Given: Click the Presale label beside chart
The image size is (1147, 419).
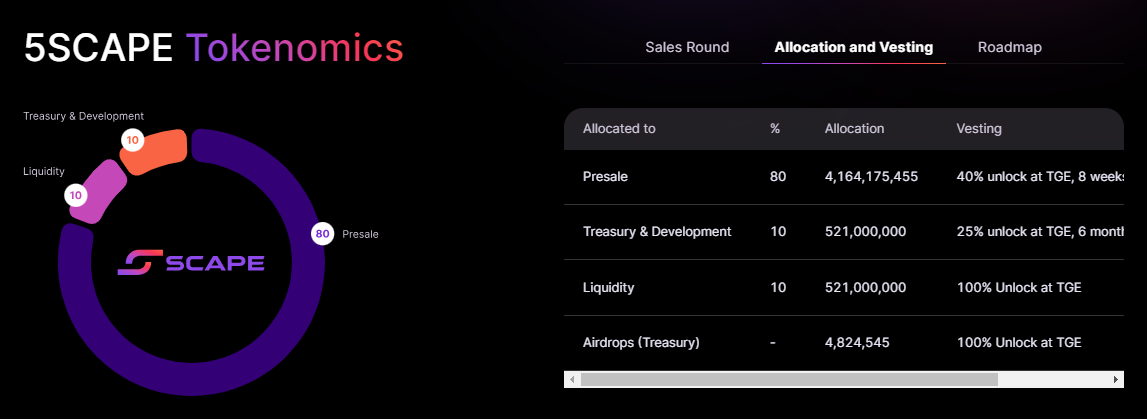Looking at the screenshot, I should (x=360, y=235).
